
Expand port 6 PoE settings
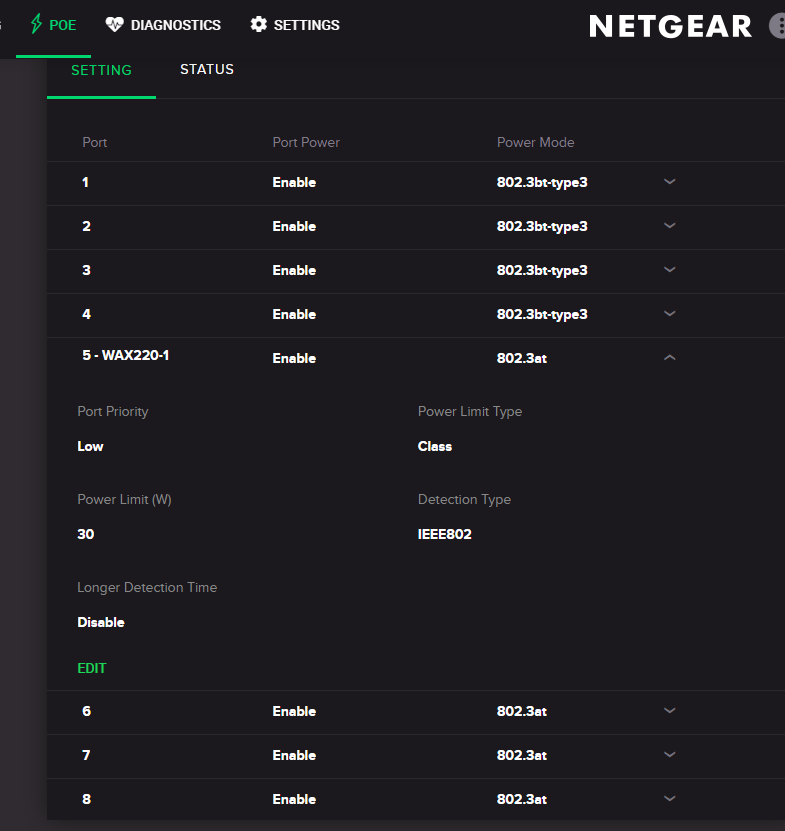[670, 711]
